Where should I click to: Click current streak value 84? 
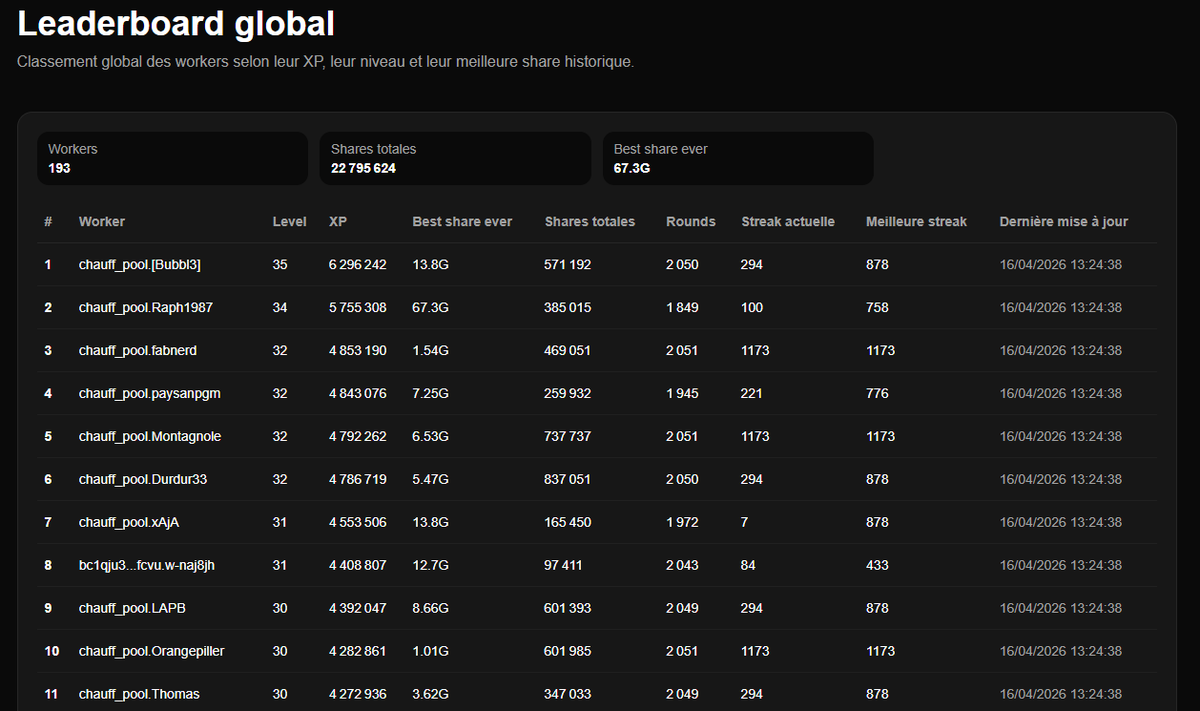(748, 566)
